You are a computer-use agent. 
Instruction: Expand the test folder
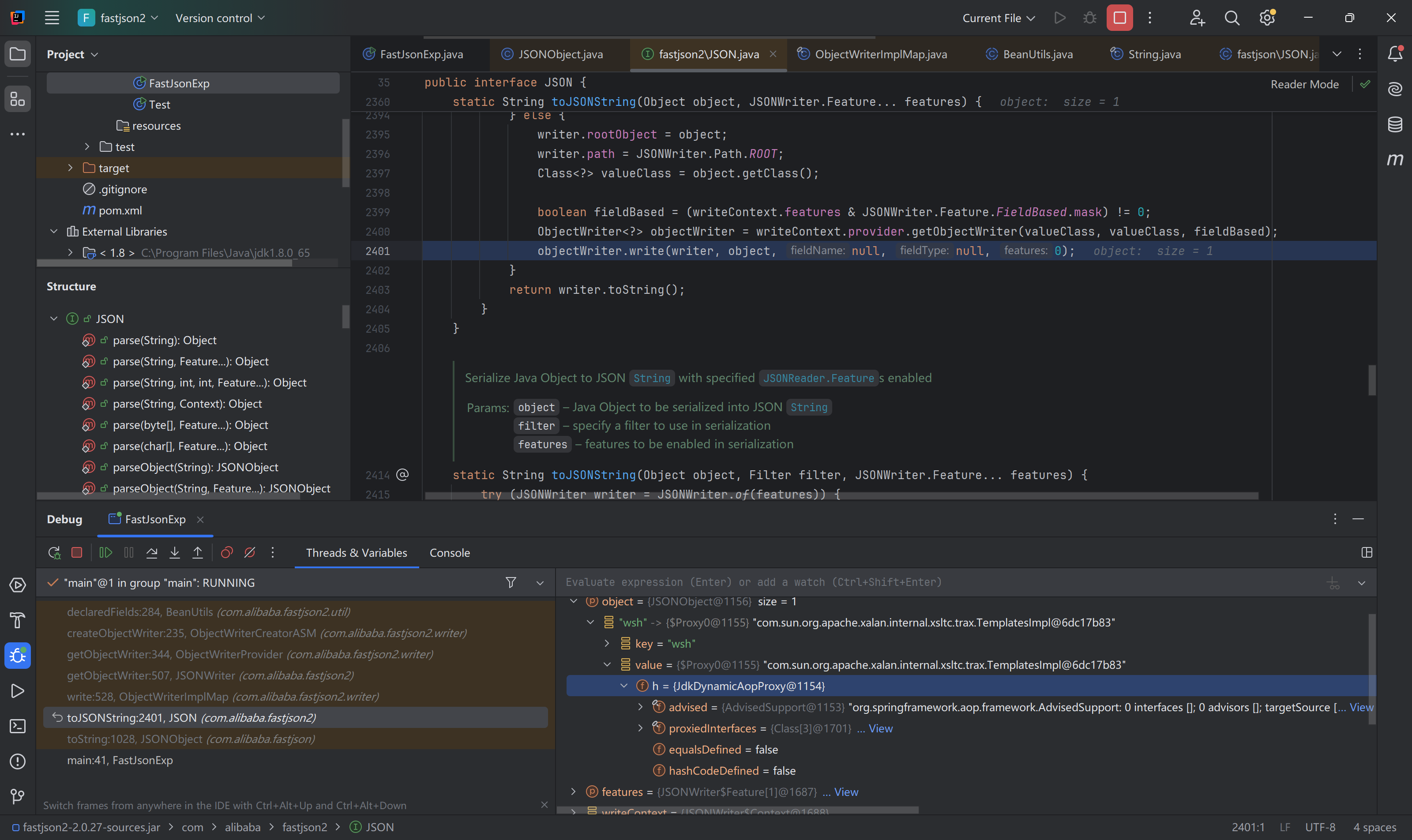point(87,146)
